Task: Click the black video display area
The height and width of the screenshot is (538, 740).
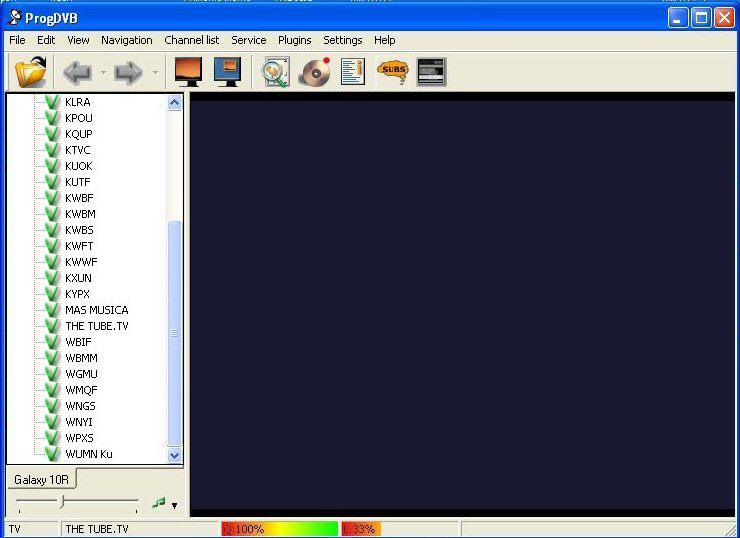Action: (x=462, y=304)
